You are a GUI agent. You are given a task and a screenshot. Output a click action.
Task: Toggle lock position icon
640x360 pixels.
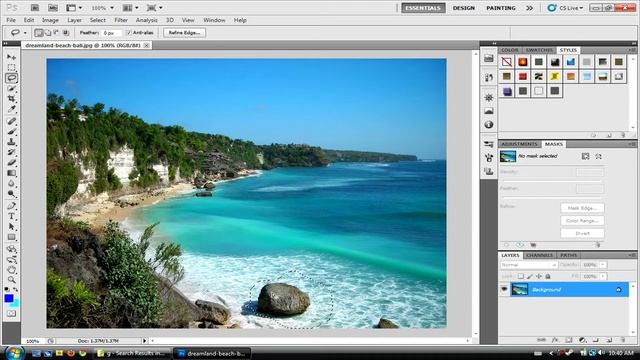point(539,276)
